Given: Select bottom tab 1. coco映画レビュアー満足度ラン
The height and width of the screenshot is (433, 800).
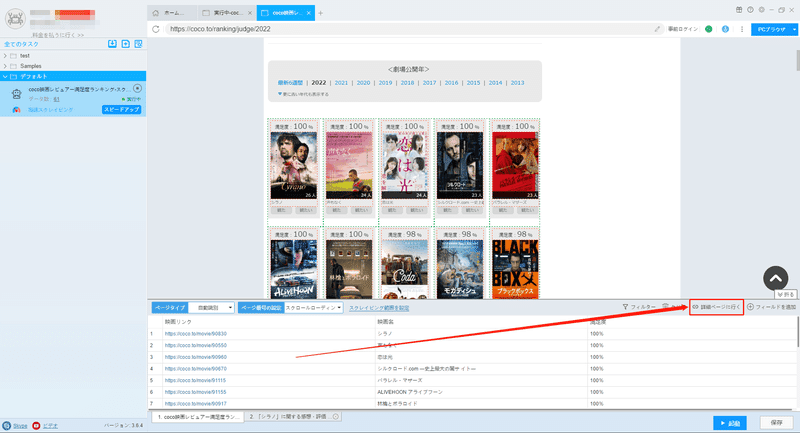Looking at the screenshot, I should tap(198, 417).
